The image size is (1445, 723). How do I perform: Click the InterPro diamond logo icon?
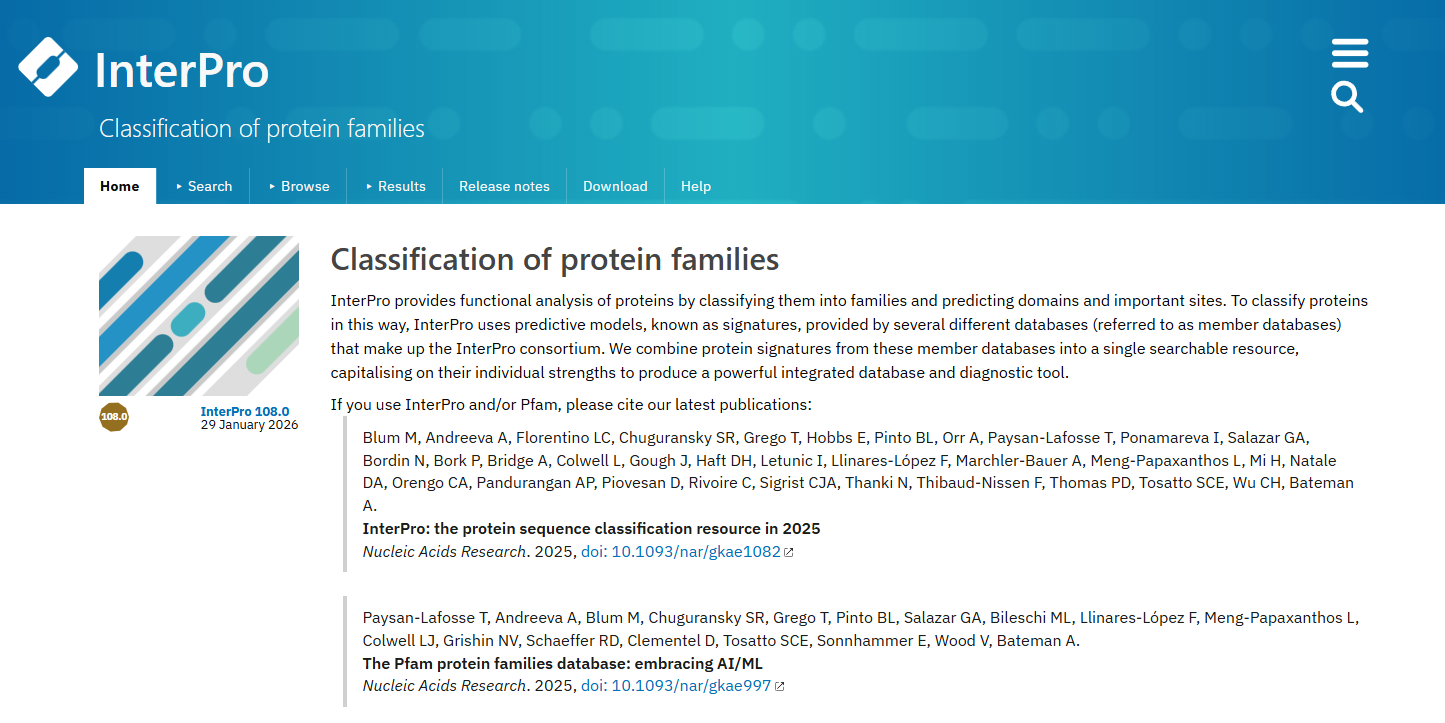pyautogui.click(x=48, y=67)
